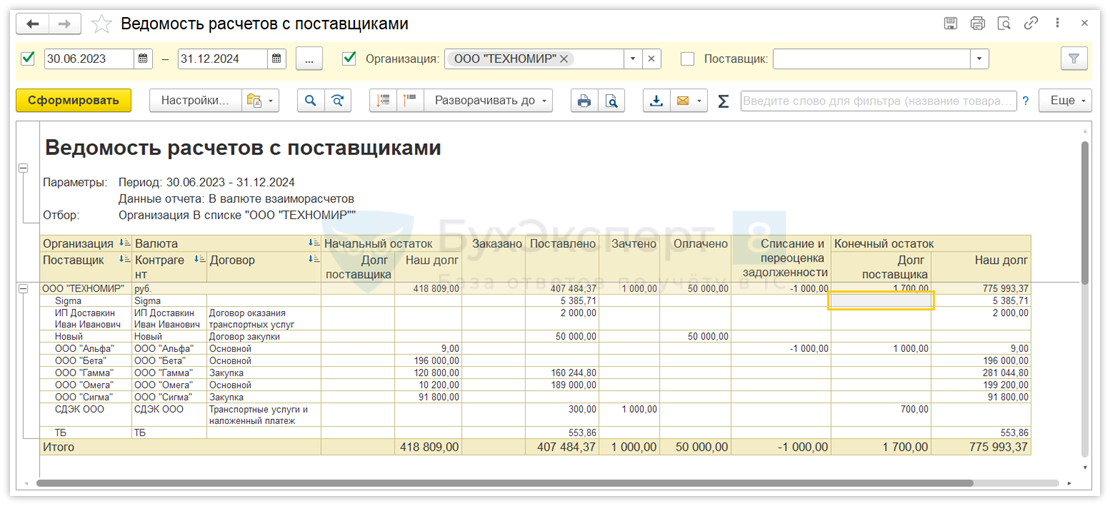
Task: Open the Еще menu
Action: pos(1068,101)
